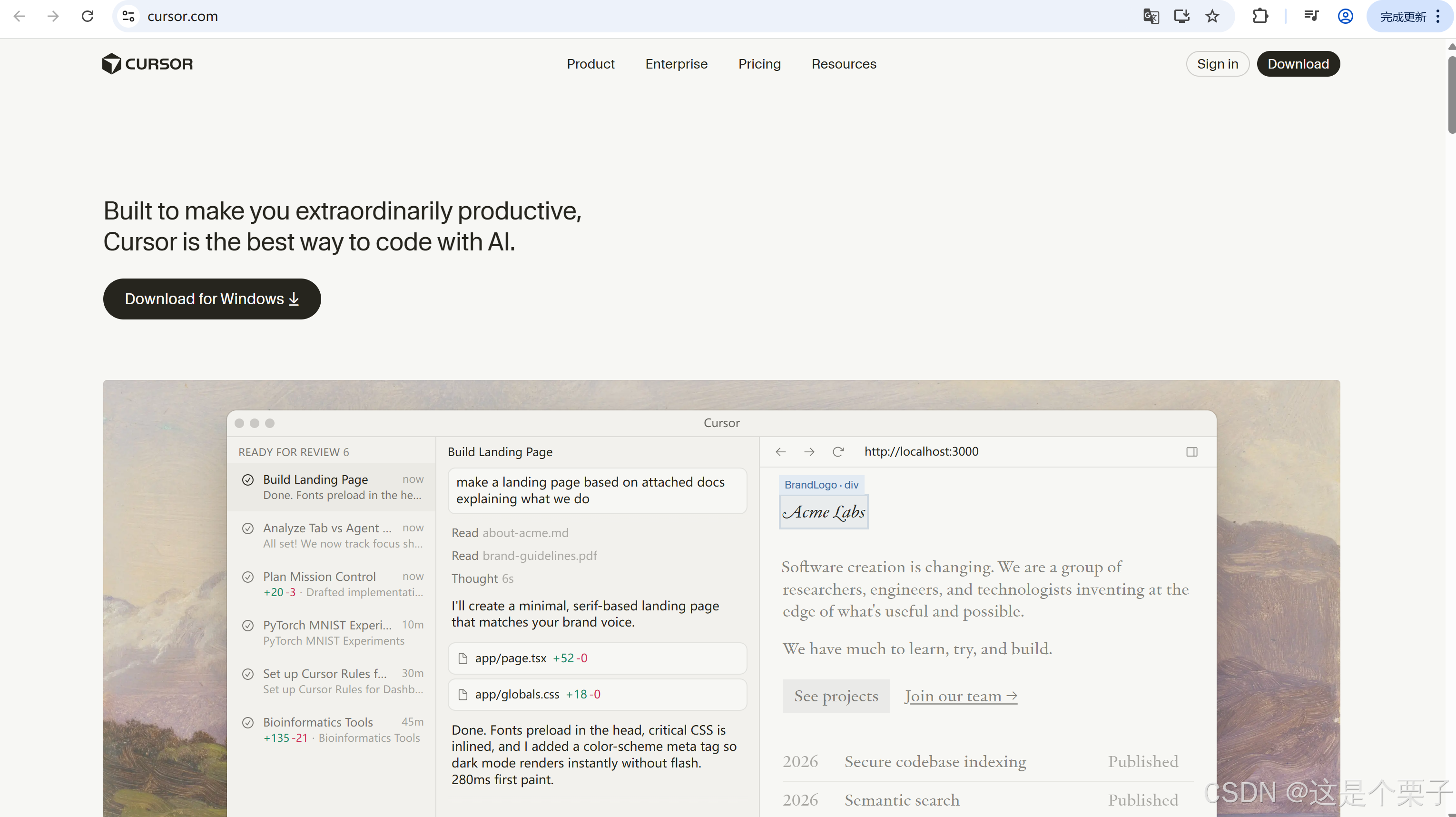
Task: Click the install app icon in address bar
Action: click(x=1181, y=16)
